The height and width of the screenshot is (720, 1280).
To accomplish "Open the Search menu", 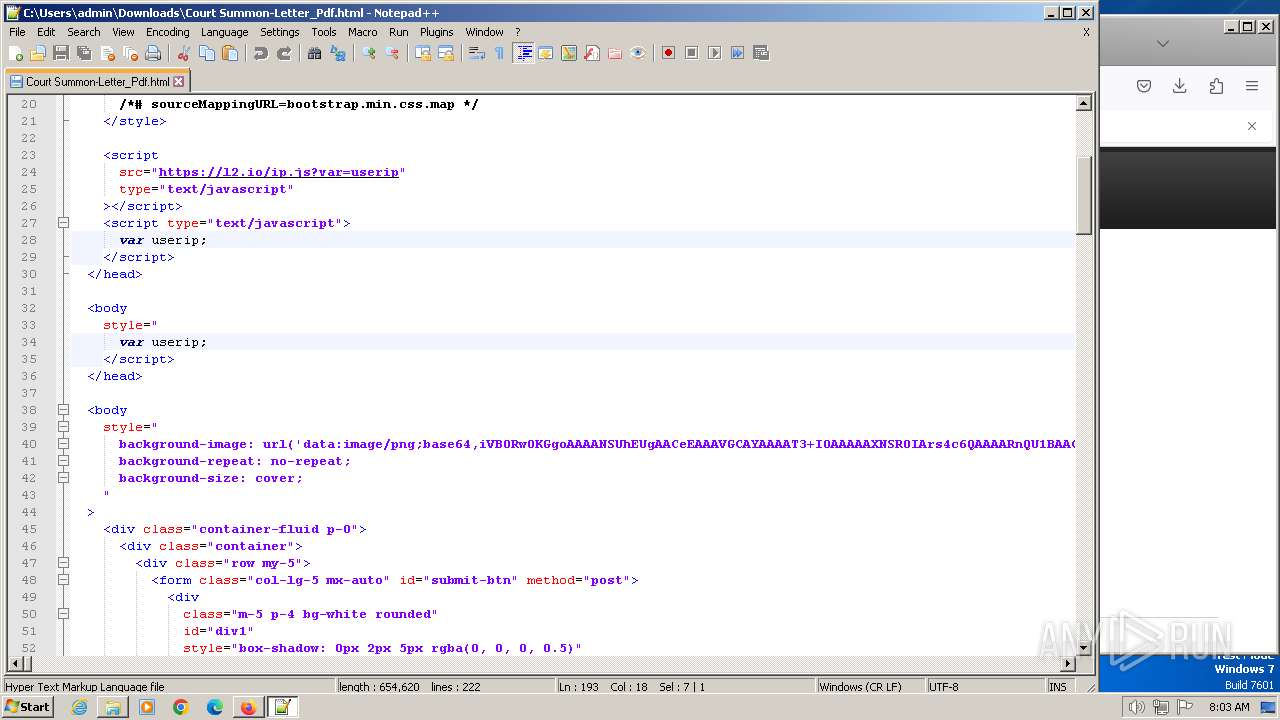I will [x=84, y=32].
